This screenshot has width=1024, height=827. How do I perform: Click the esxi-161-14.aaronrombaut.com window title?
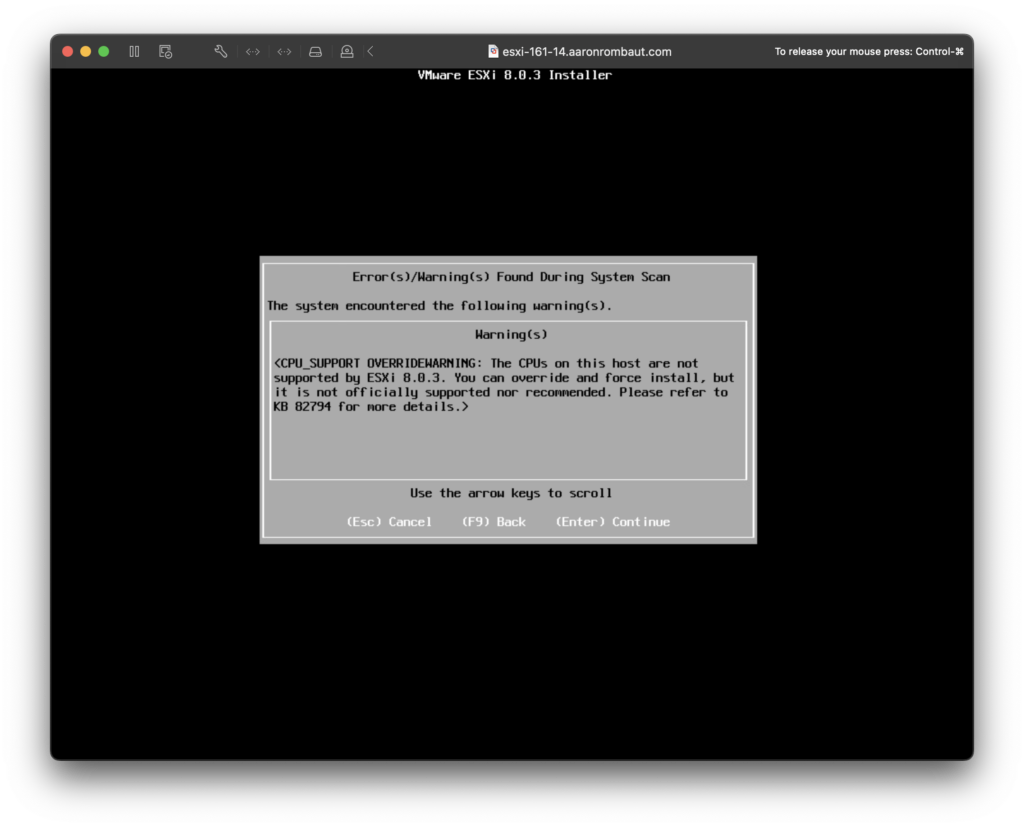pos(586,51)
